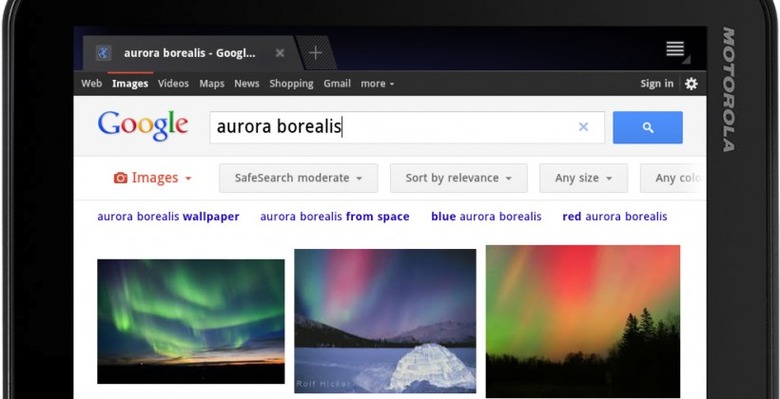This screenshot has width=780, height=399.
Task: Open the red Images mode dropdown
Action: [153, 178]
